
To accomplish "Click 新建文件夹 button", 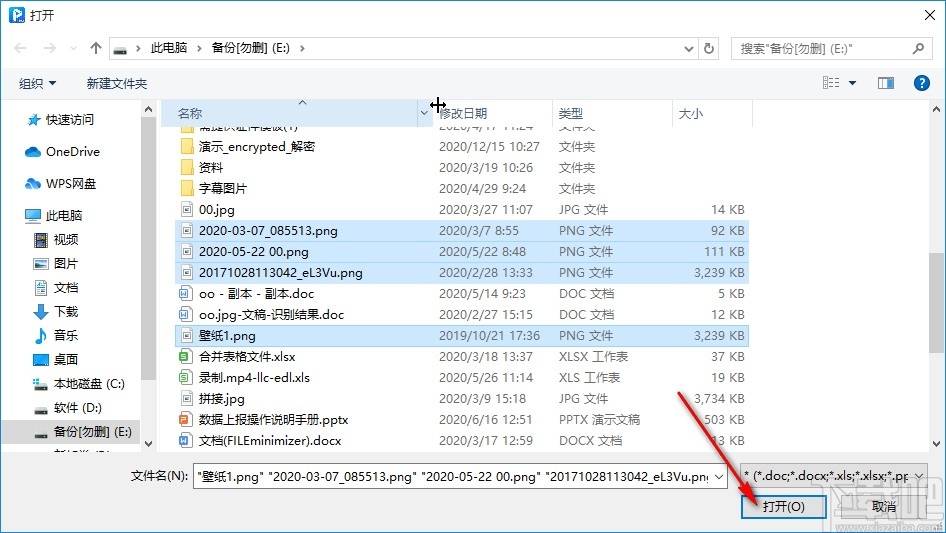I will tap(116, 83).
